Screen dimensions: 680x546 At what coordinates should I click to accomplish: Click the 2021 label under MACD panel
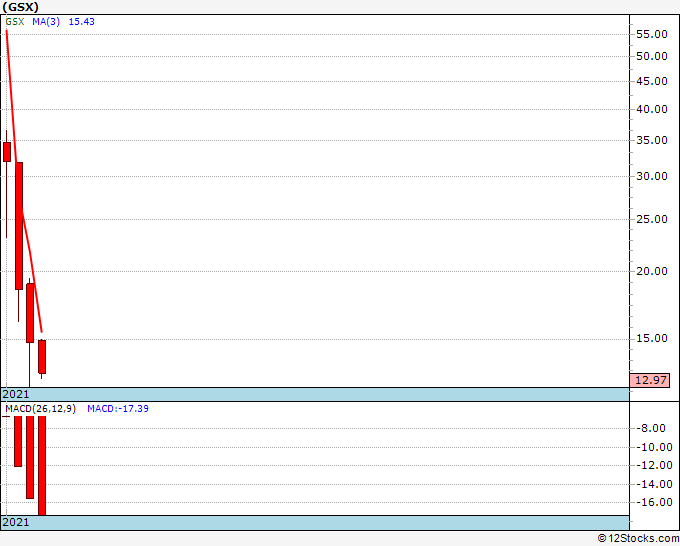click(16, 522)
